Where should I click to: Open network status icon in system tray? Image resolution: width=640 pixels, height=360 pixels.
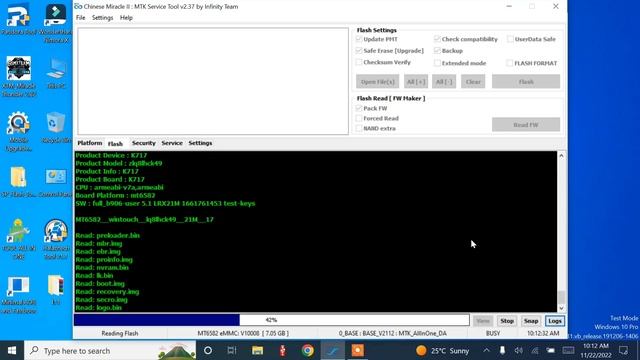[535, 351]
